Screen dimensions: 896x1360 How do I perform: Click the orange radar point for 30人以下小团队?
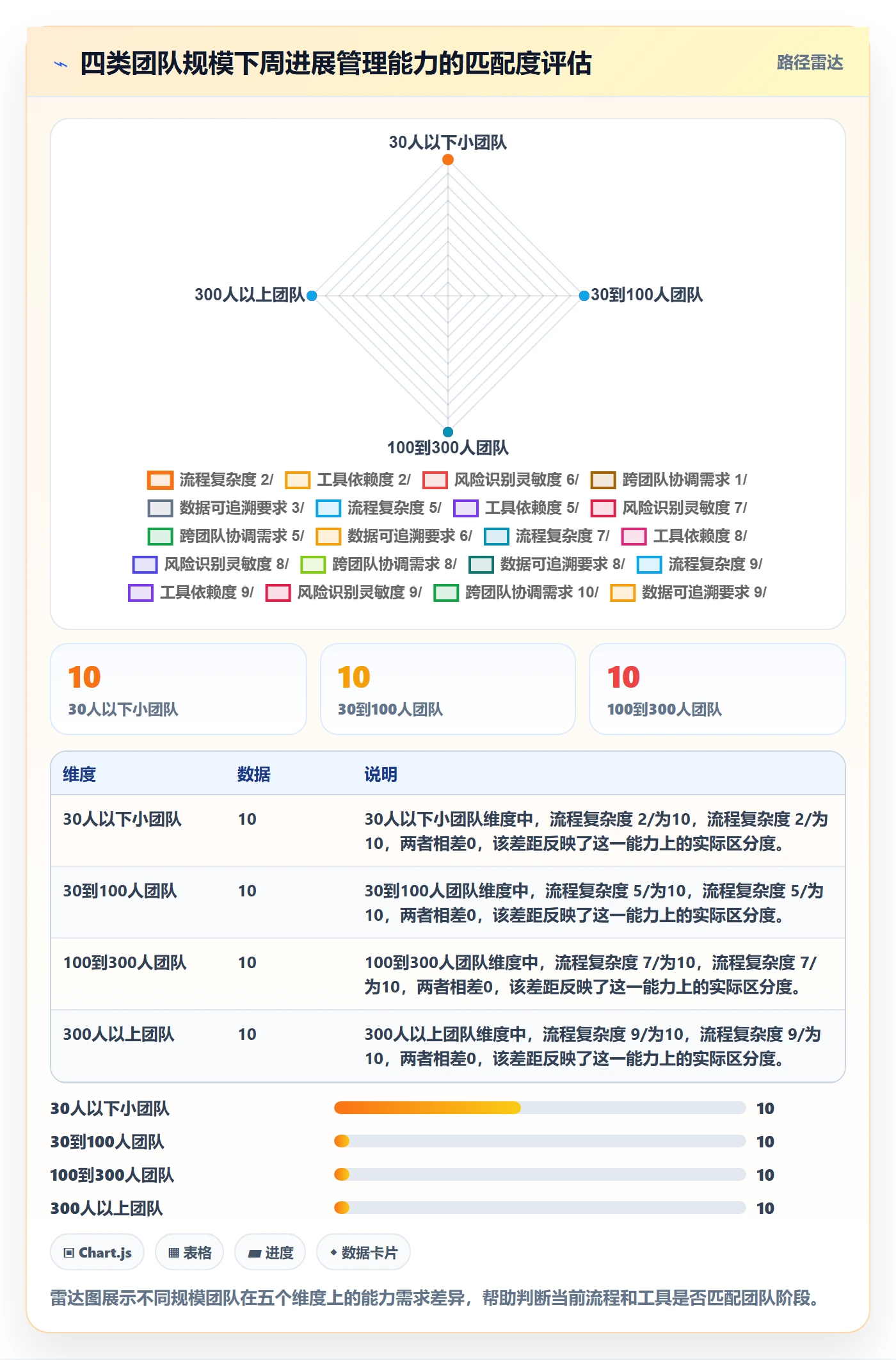coord(448,159)
